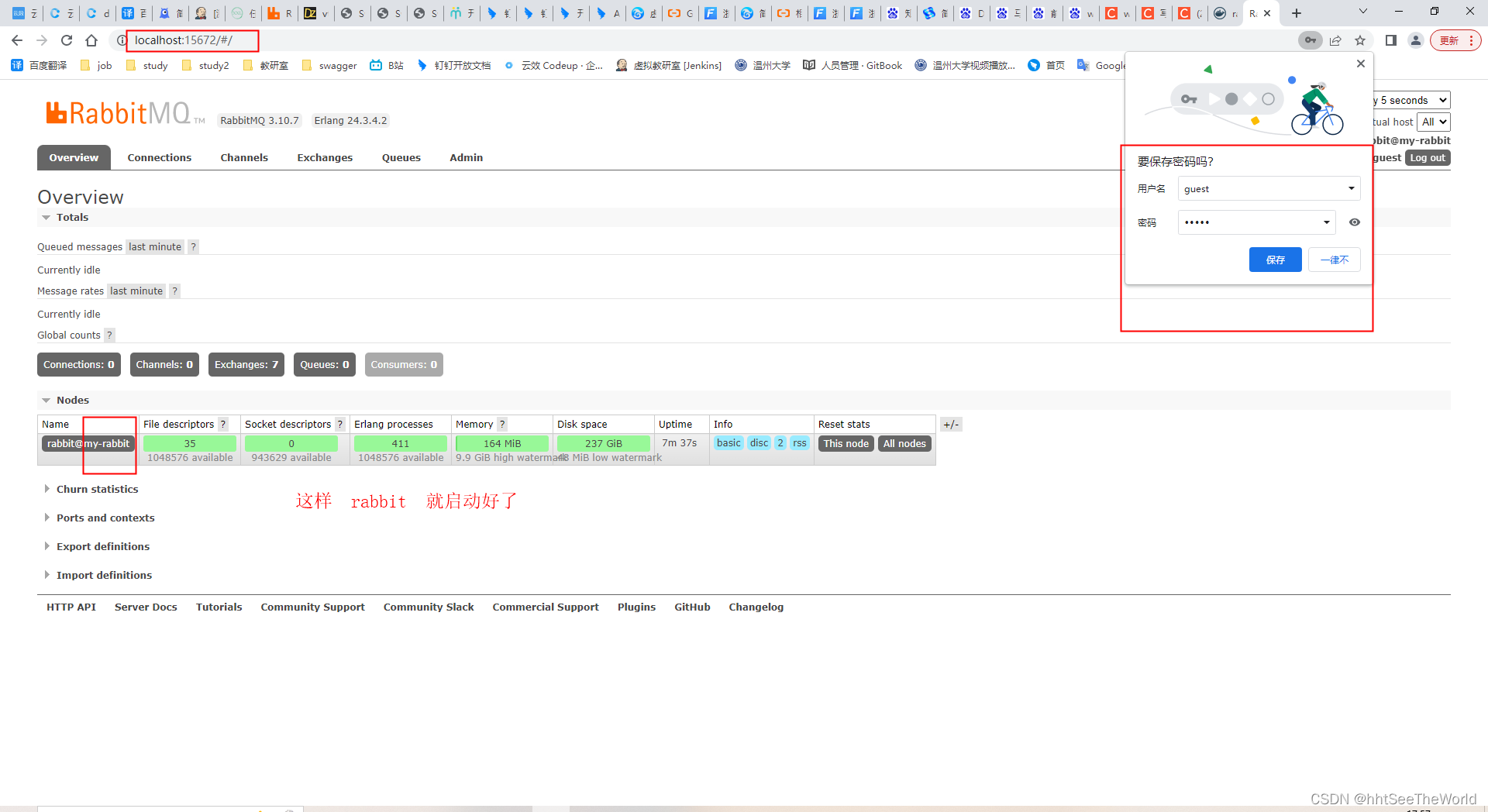Screen dimensions: 1488x812
Task: Click the All nodes reset stats button
Action: pyautogui.click(x=904, y=444)
